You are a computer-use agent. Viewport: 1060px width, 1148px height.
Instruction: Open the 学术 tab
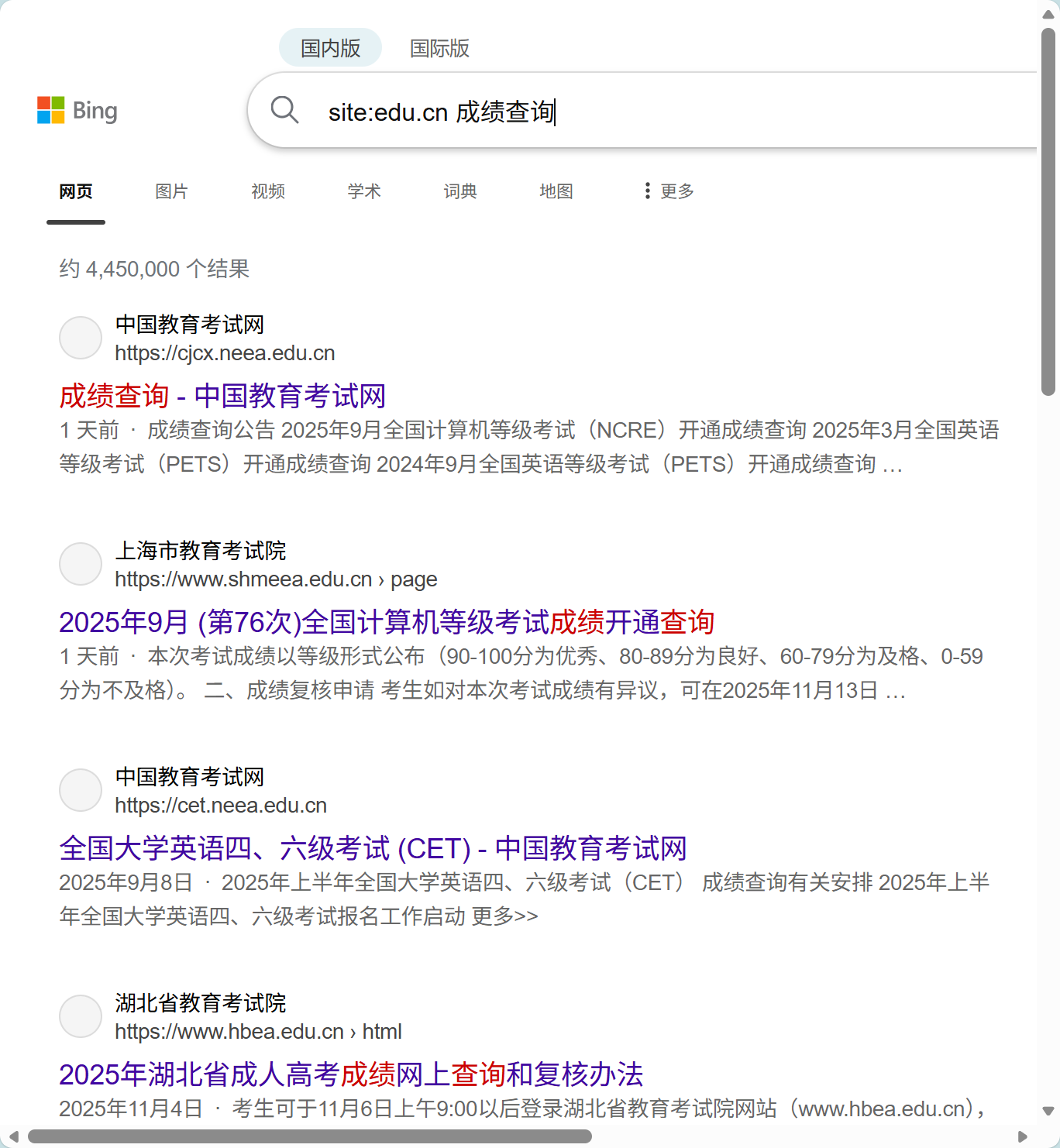[364, 191]
